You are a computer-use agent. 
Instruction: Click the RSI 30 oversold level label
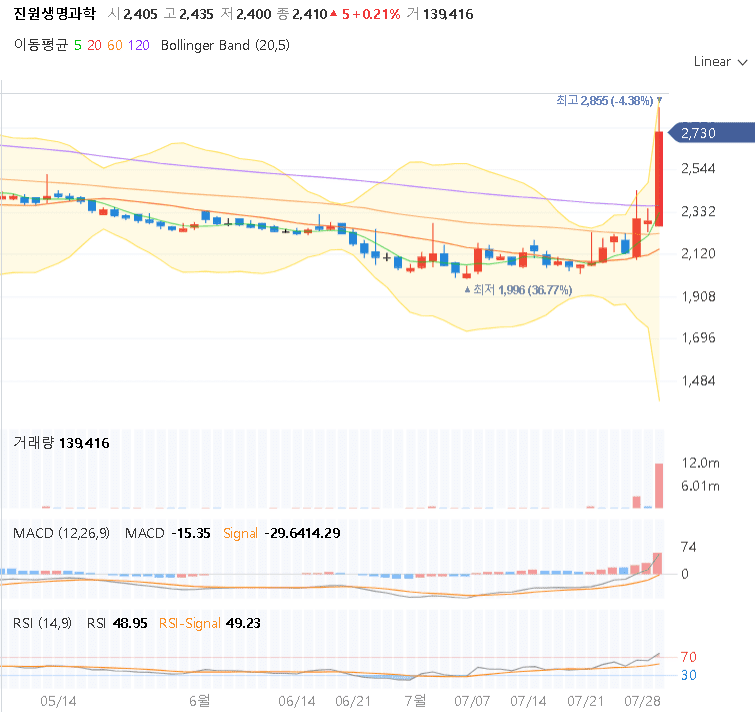[x=689, y=675]
